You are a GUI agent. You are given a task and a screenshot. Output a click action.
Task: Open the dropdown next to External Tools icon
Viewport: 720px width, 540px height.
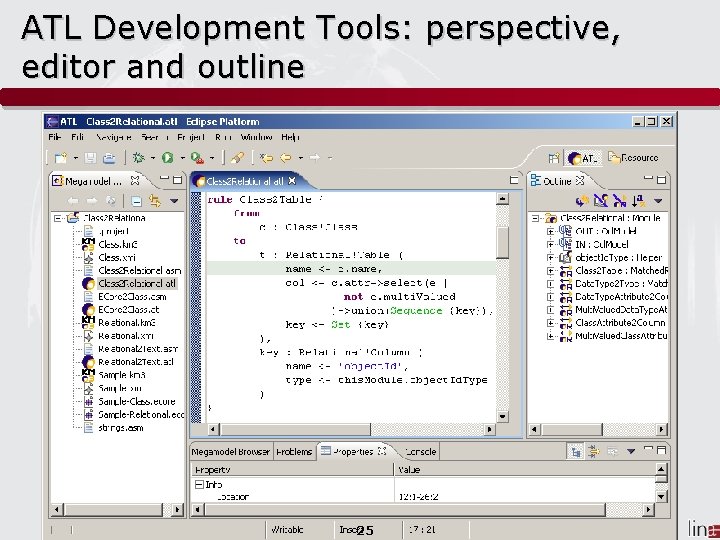click(x=212, y=158)
